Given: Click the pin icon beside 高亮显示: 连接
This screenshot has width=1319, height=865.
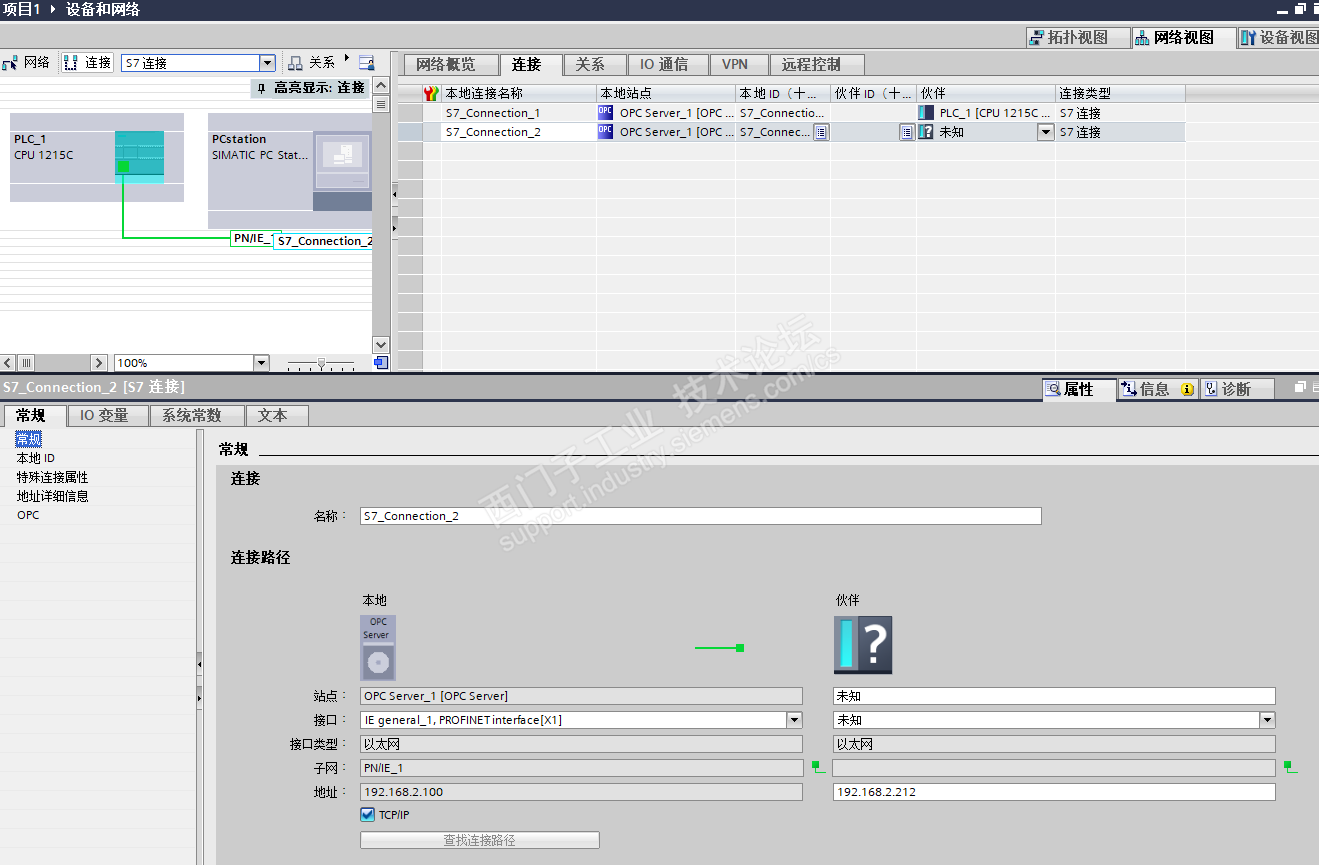Looking at the screenshot, I should click(x=261, y=88).
